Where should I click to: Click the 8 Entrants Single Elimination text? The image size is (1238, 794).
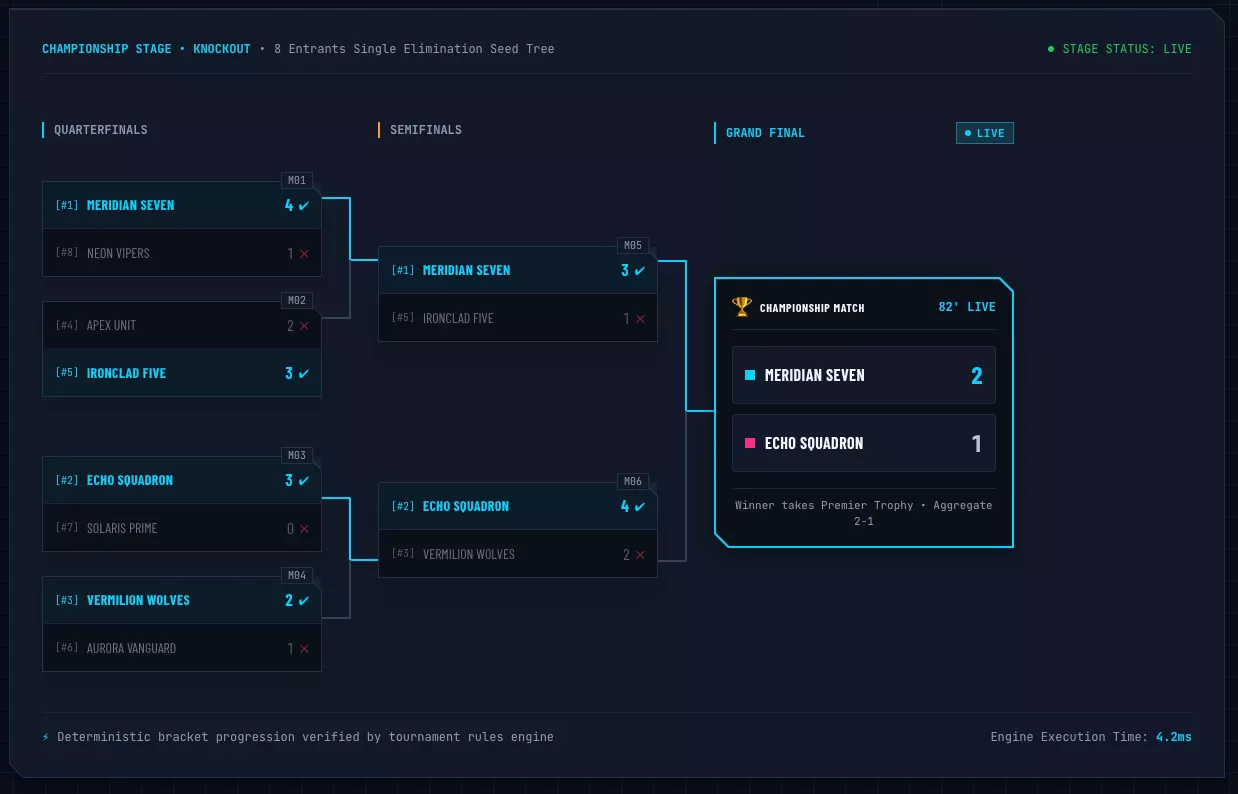414,49
